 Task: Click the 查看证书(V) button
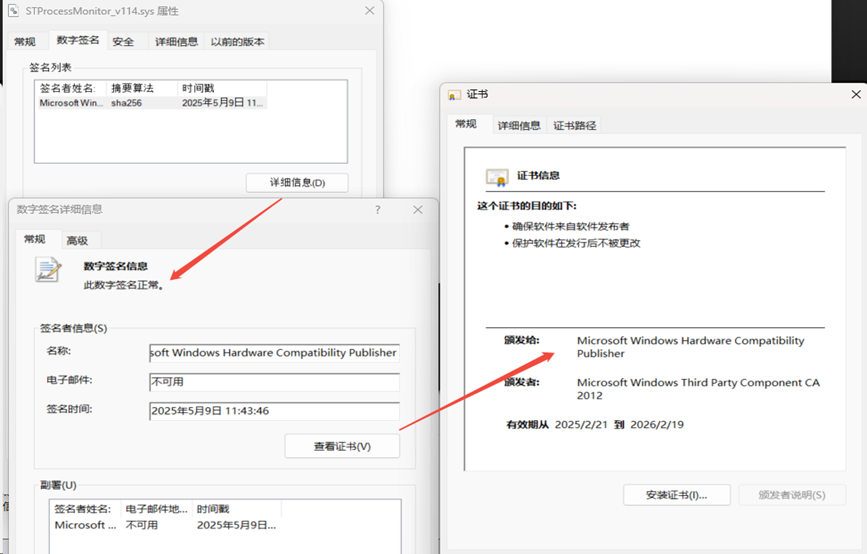click(x=342, y=446)
